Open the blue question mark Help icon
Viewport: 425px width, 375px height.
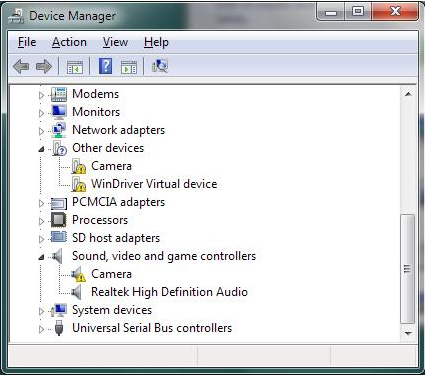106,66
